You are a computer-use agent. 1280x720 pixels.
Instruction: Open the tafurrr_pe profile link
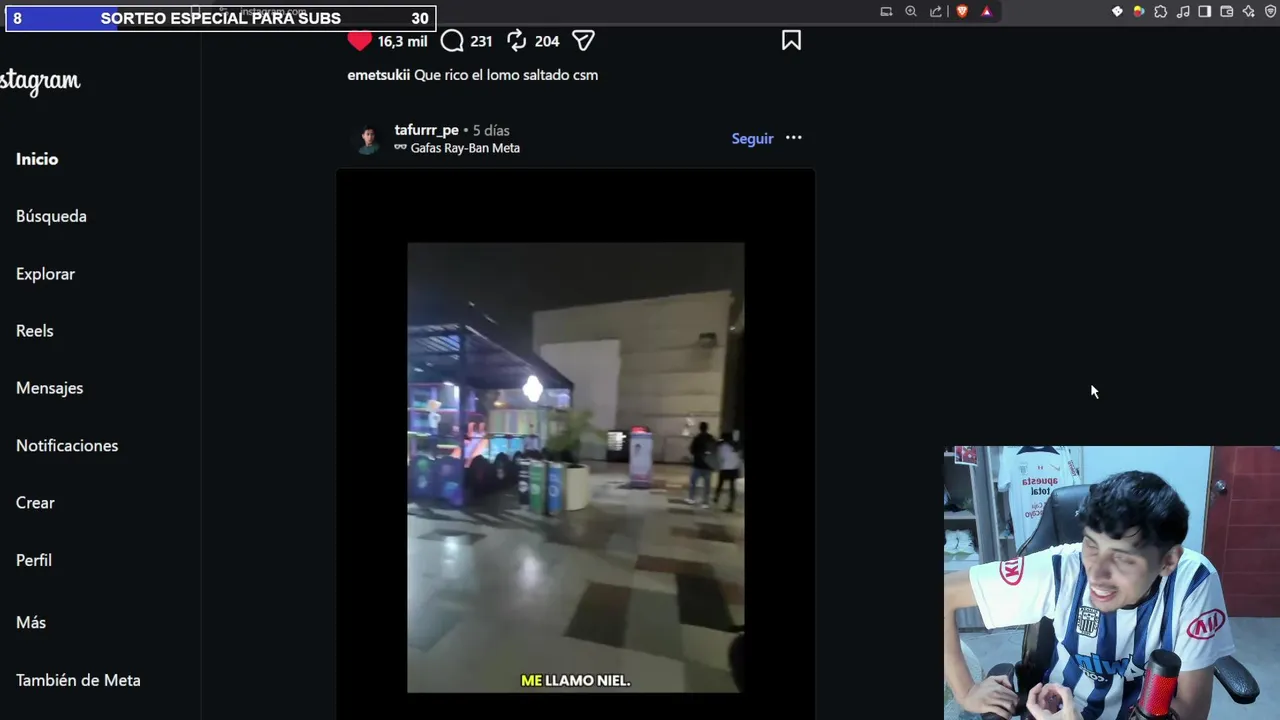click(426, 130)
